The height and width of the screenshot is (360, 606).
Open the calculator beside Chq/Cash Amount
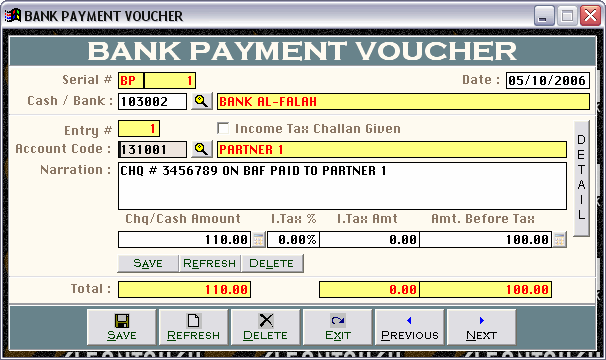point(259,240)
